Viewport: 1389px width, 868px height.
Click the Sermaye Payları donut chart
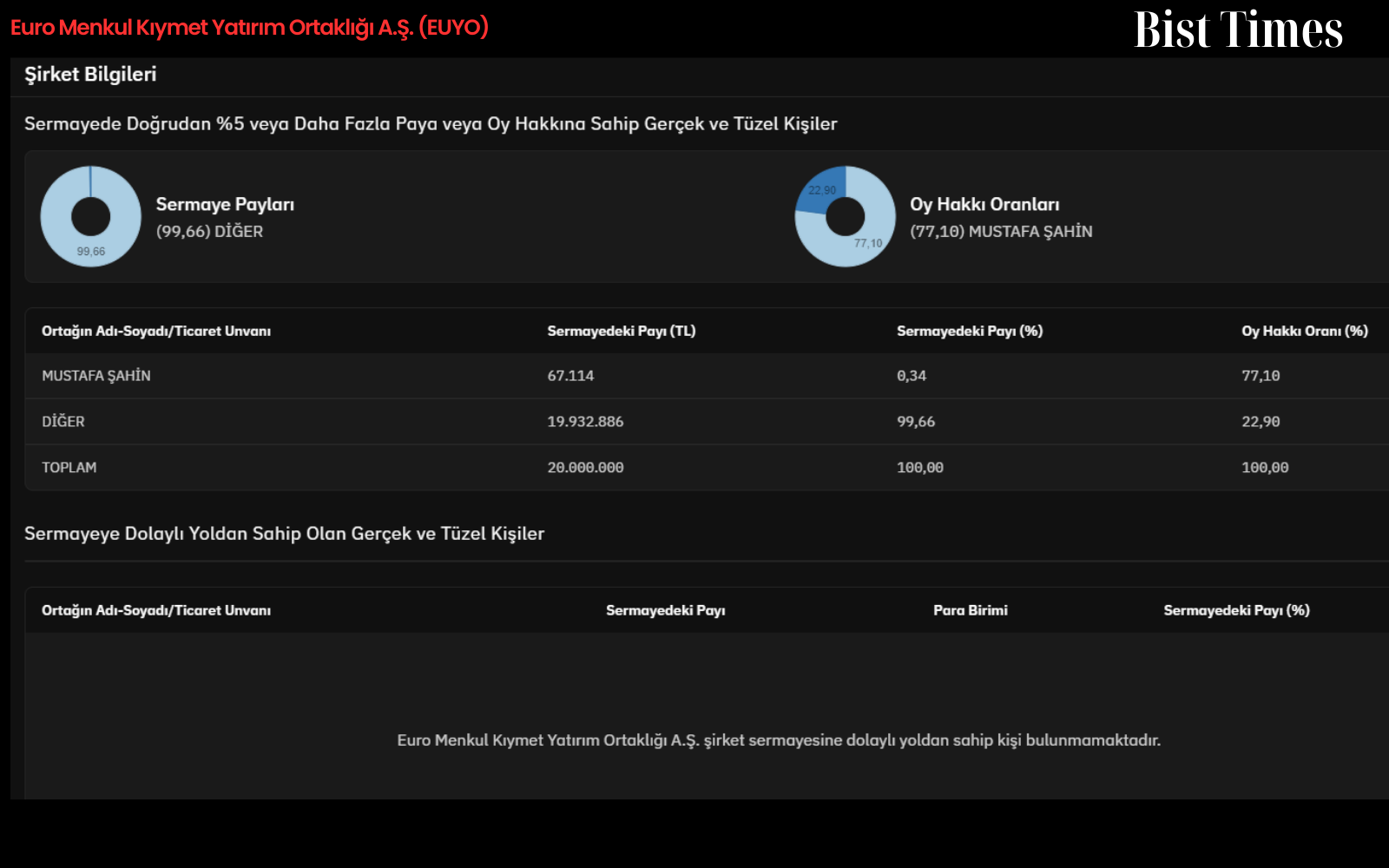(x=91, y=216)
